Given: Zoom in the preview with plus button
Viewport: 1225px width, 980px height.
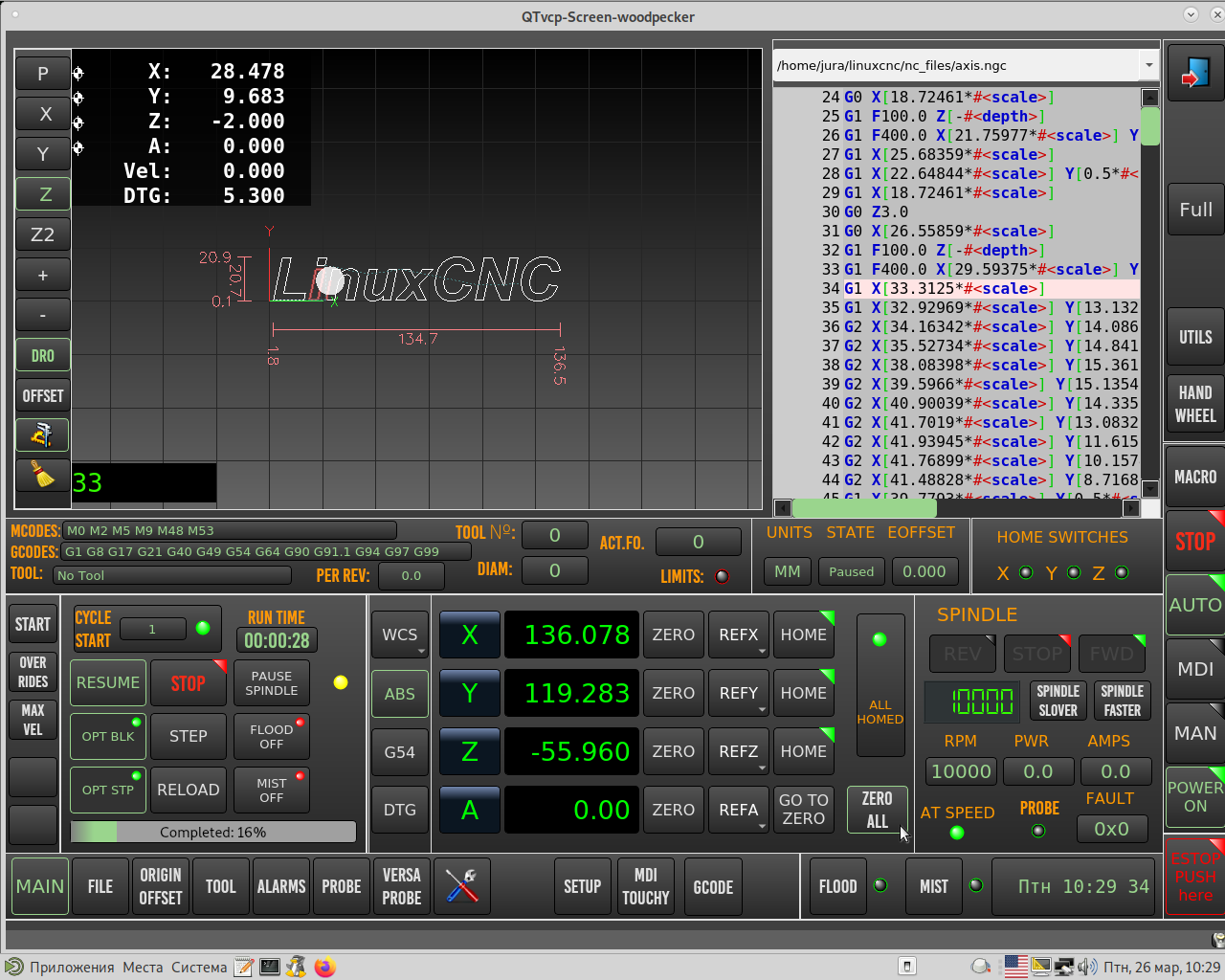Looking at the screenshot, I should 42,275.
